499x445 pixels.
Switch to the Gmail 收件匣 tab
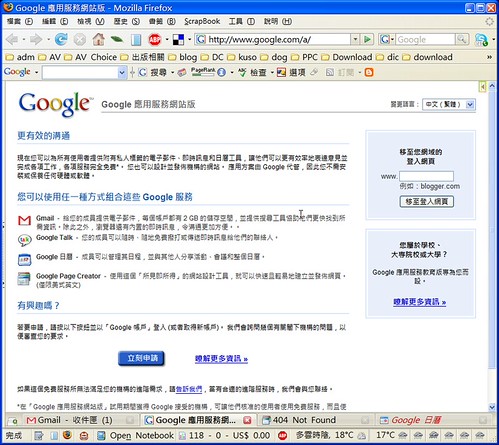tap(80, 420)
